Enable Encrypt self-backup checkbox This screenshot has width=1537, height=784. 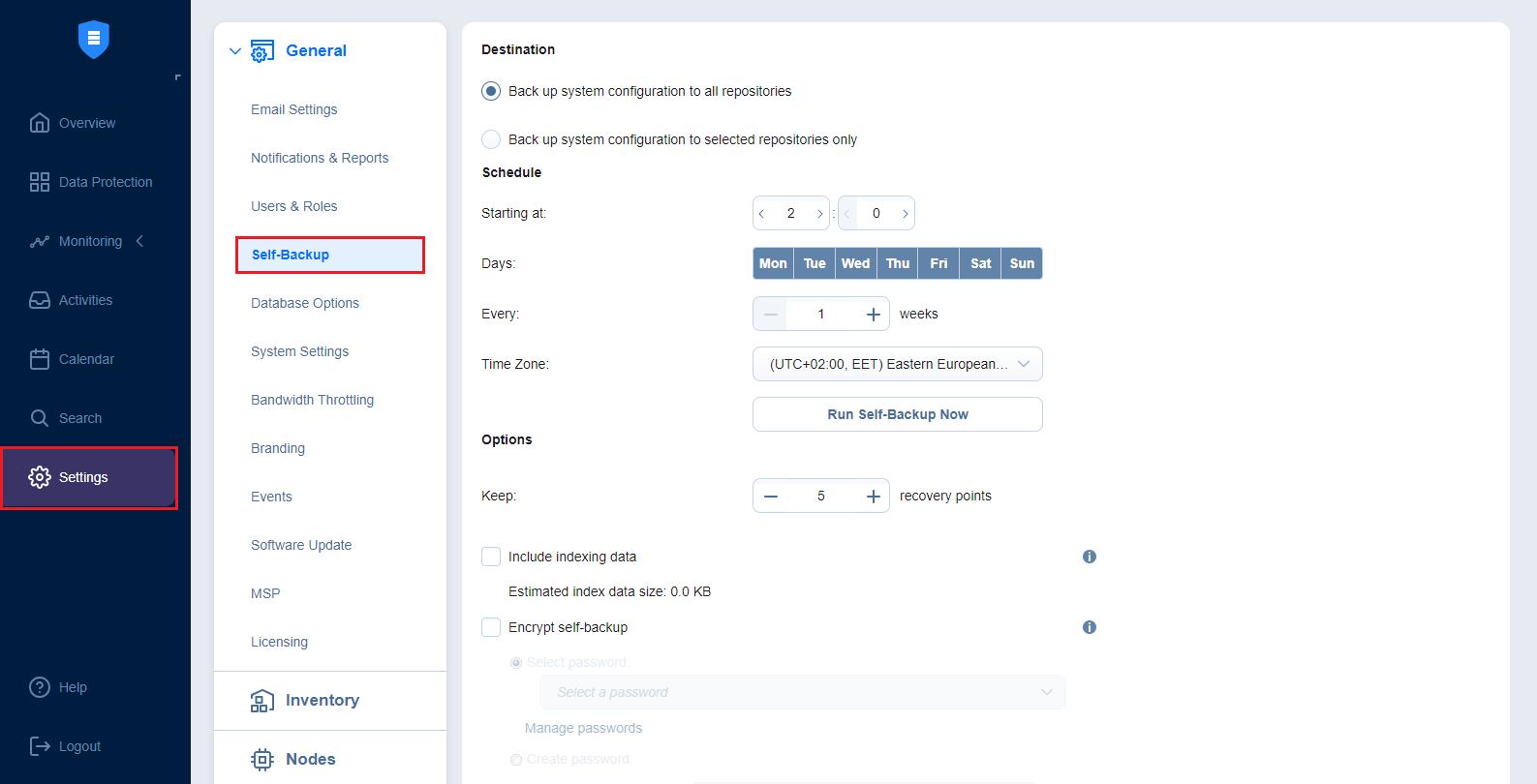tap(491, 627)
